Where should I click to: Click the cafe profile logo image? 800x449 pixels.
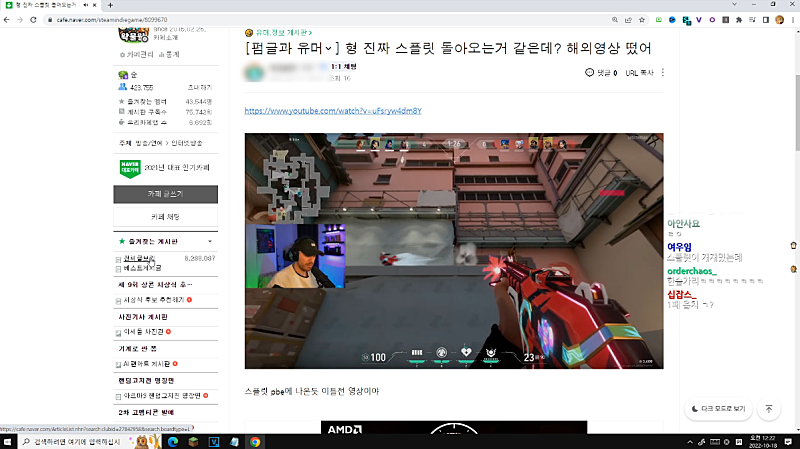click(134, 35)
